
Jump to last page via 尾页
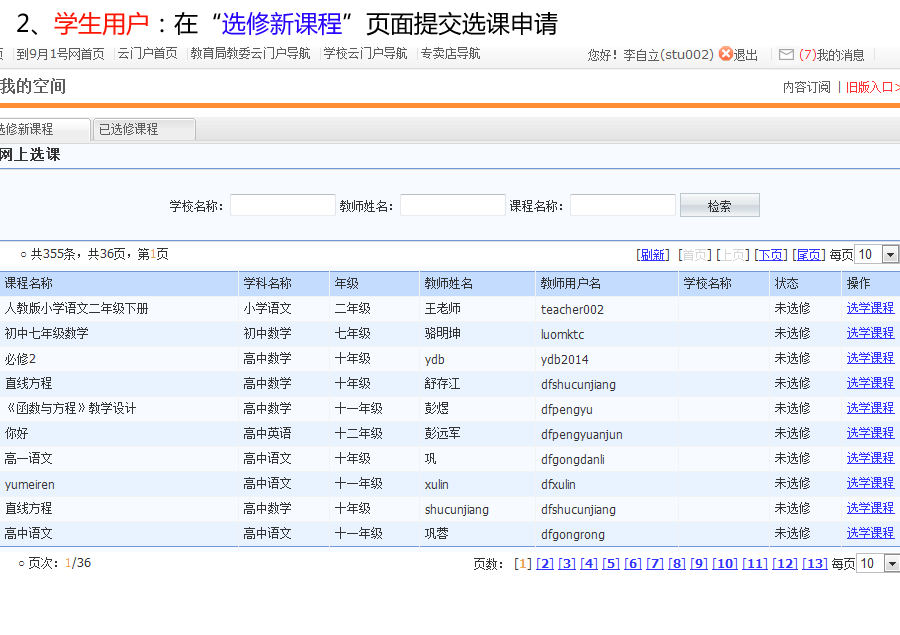(809, 255)
